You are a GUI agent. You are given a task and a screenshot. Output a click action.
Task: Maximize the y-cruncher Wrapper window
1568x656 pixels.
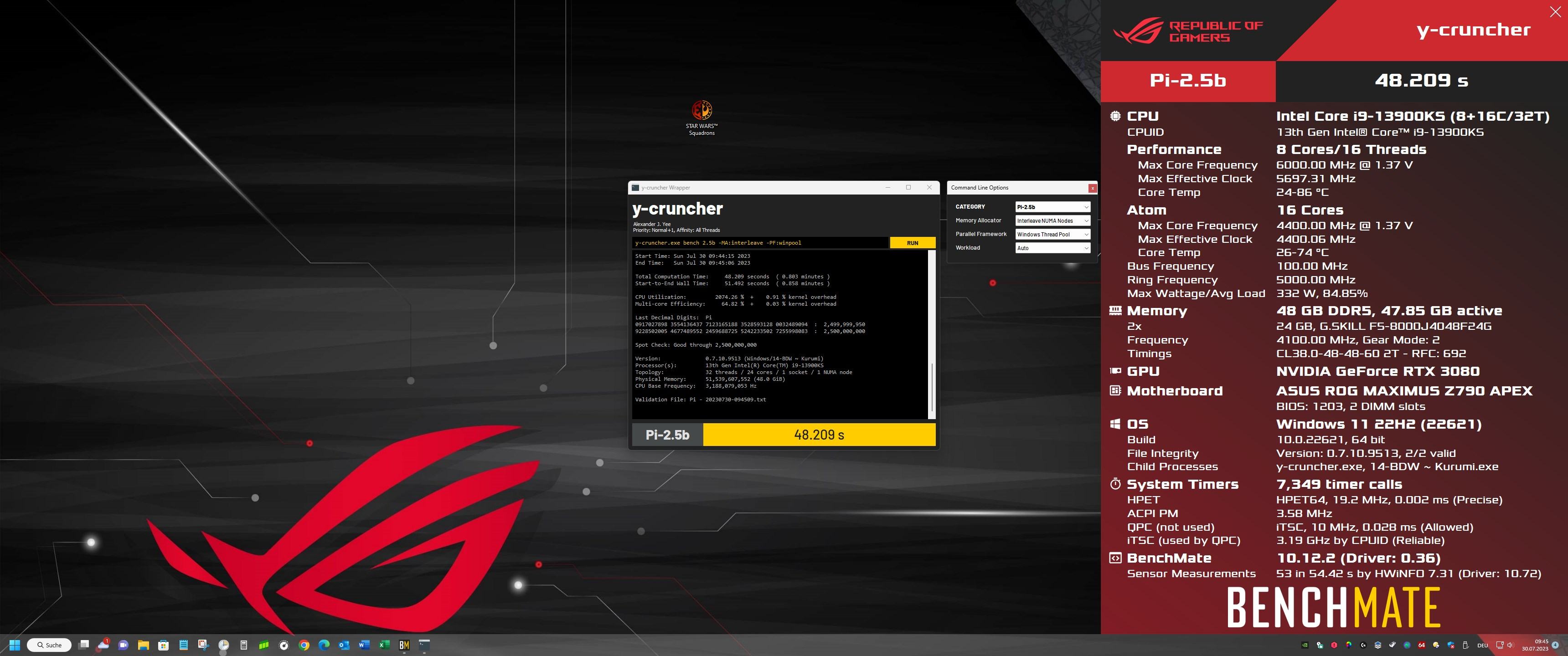908,187
